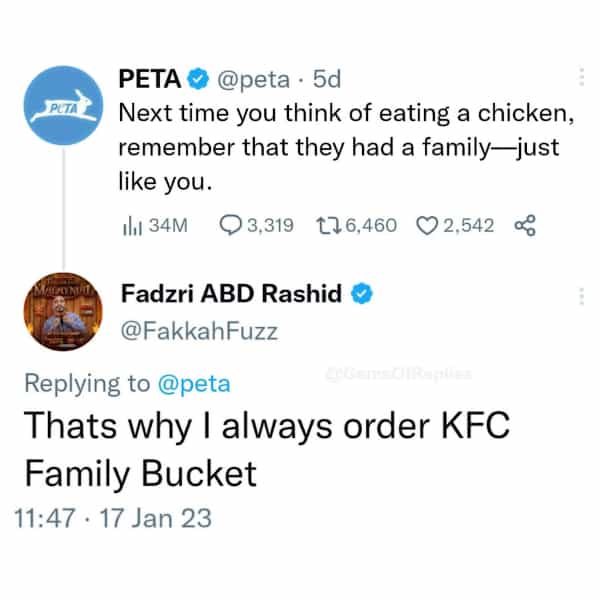Click the 11:47 · 17 Jan 23 timestamp
The height and width of the screenshot is (600, 600).
(x=113, y=518)
